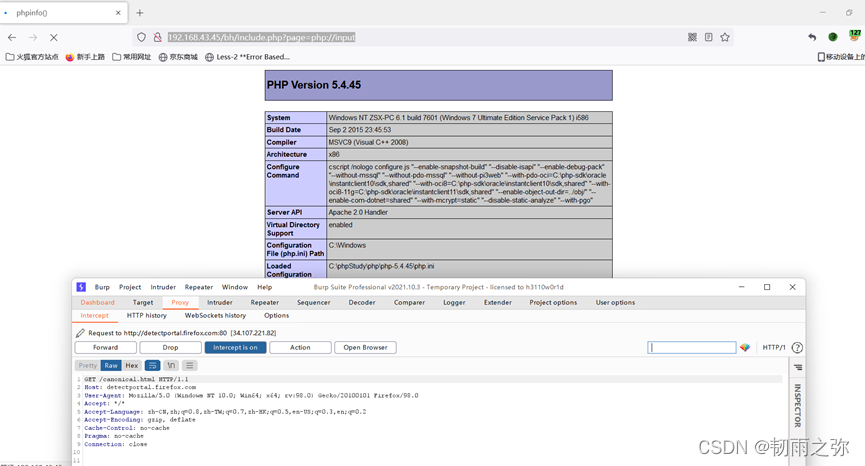This screenshot has width=865, height=466.
Task: Click the Firefox back arrow
Action: point(12,38)
